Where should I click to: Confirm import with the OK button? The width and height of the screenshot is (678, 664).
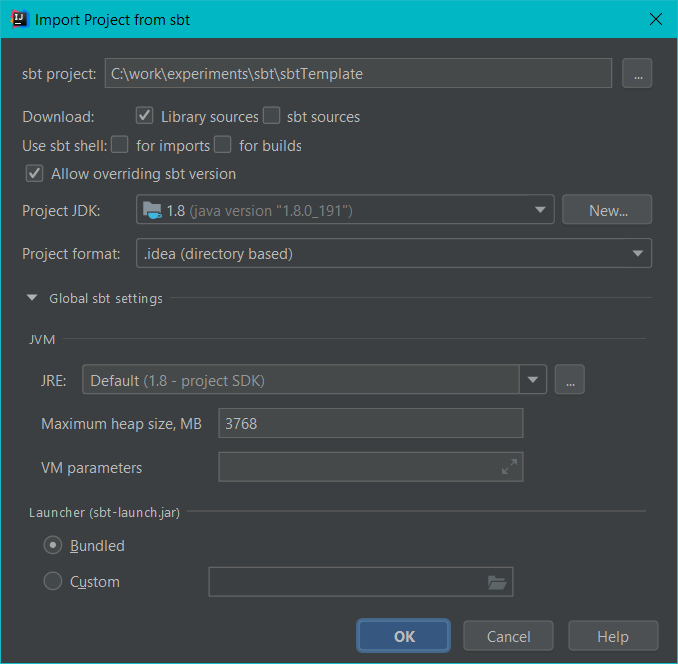[404, 636]
